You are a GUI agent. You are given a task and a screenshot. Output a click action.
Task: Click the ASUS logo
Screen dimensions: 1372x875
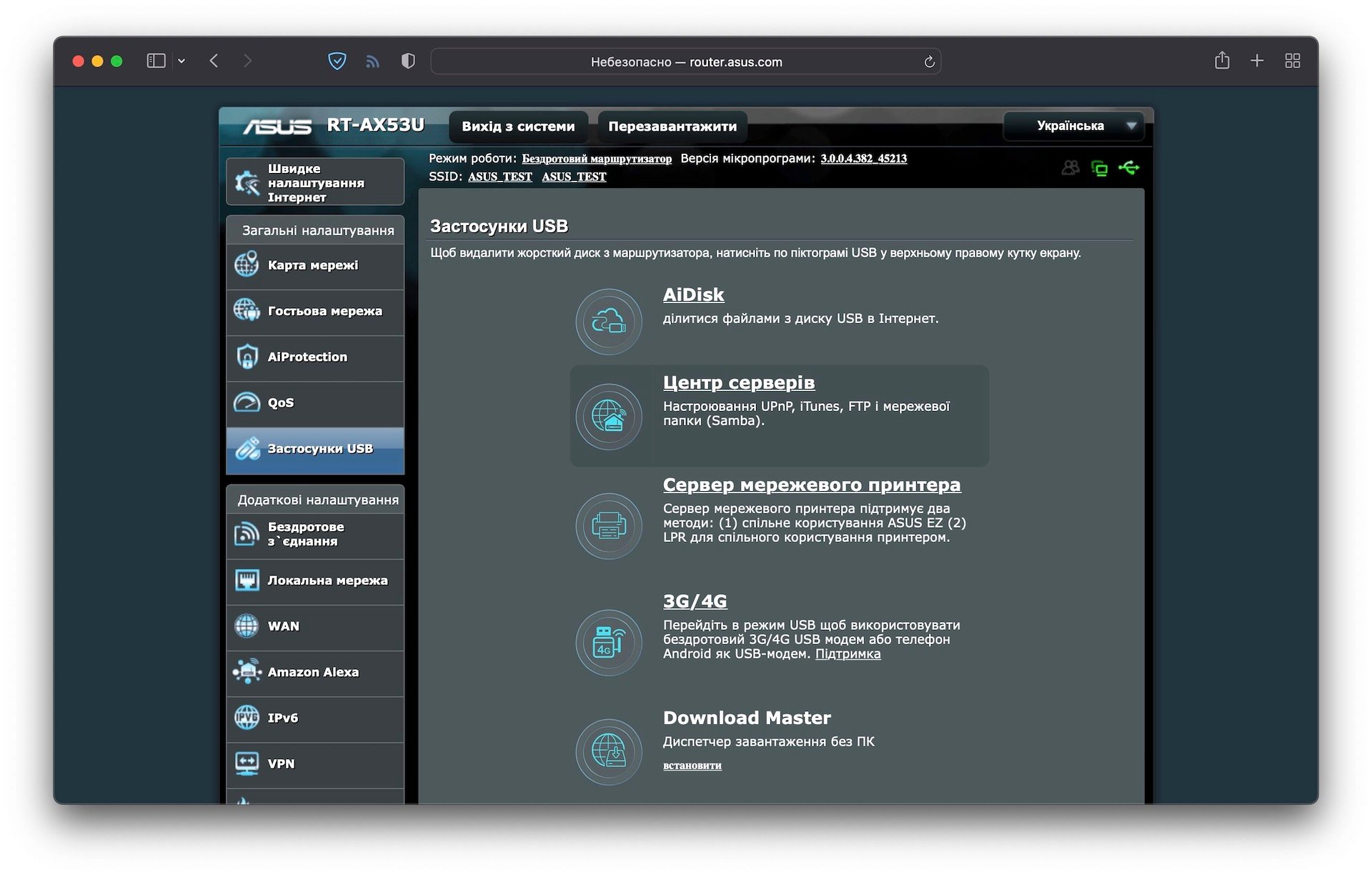pos(277,127)
